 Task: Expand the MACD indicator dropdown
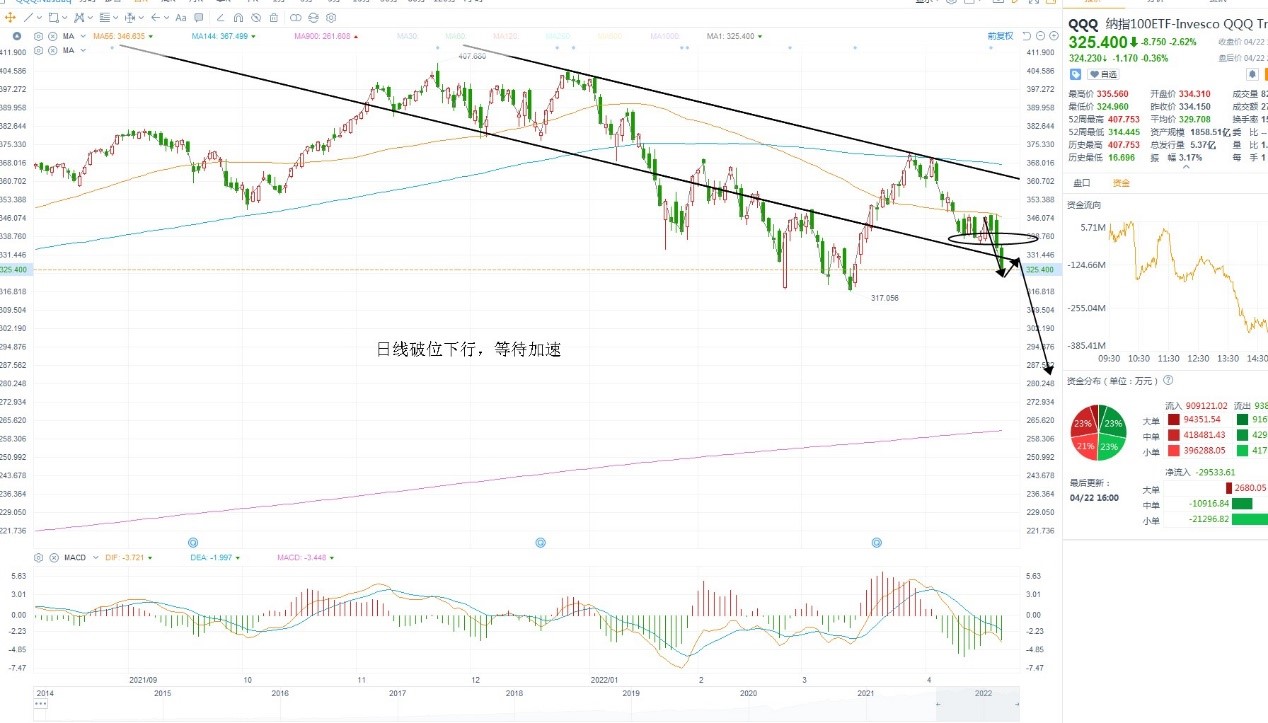click(x=96, y=557)
